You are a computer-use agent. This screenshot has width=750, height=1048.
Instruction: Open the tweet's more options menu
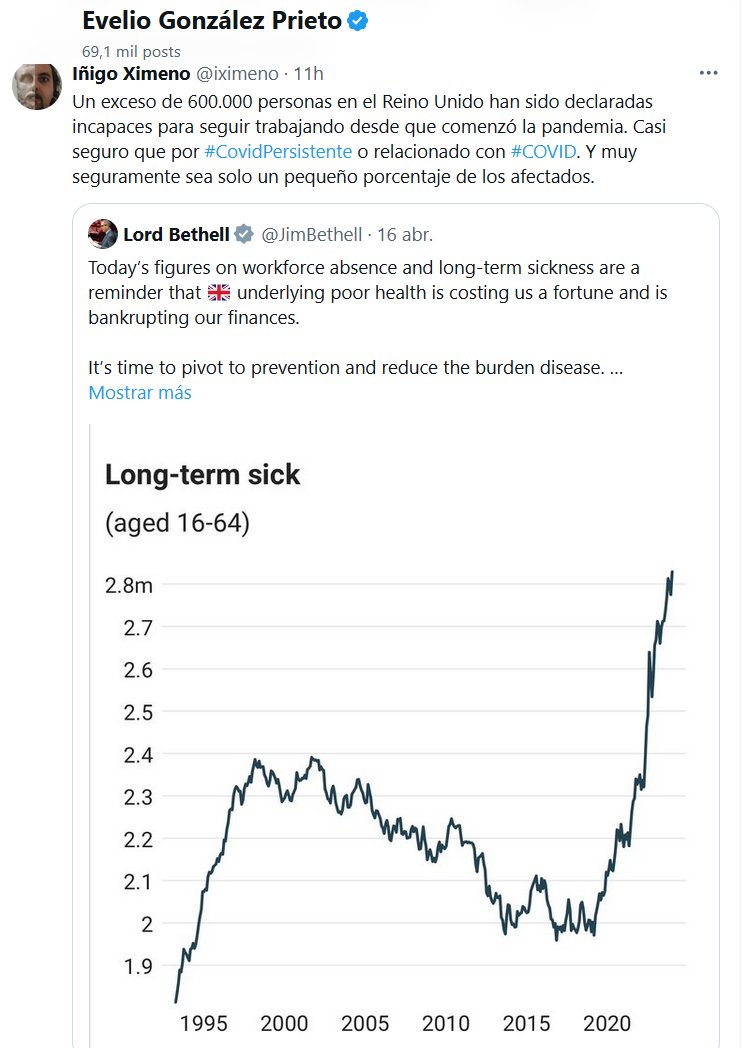click(708, 74)
